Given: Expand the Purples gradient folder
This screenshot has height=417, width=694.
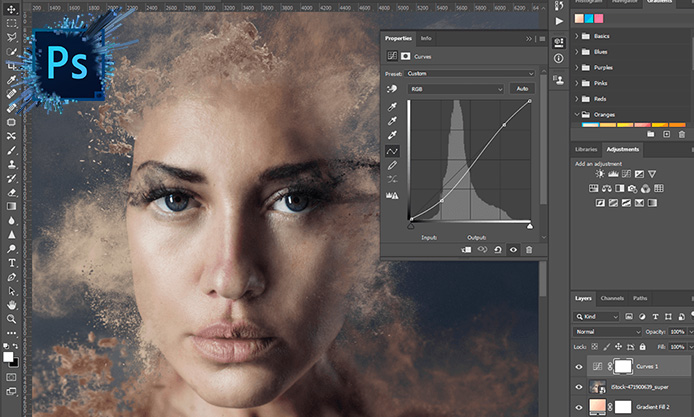Looking at the screenshot, I should (577, 67).
